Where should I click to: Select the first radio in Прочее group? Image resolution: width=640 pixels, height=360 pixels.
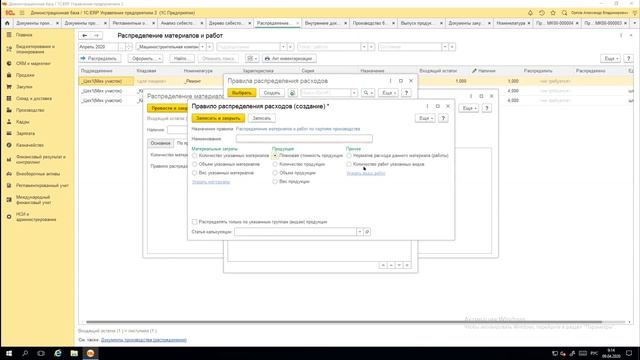pyautogui.click(x=349, y=156)
